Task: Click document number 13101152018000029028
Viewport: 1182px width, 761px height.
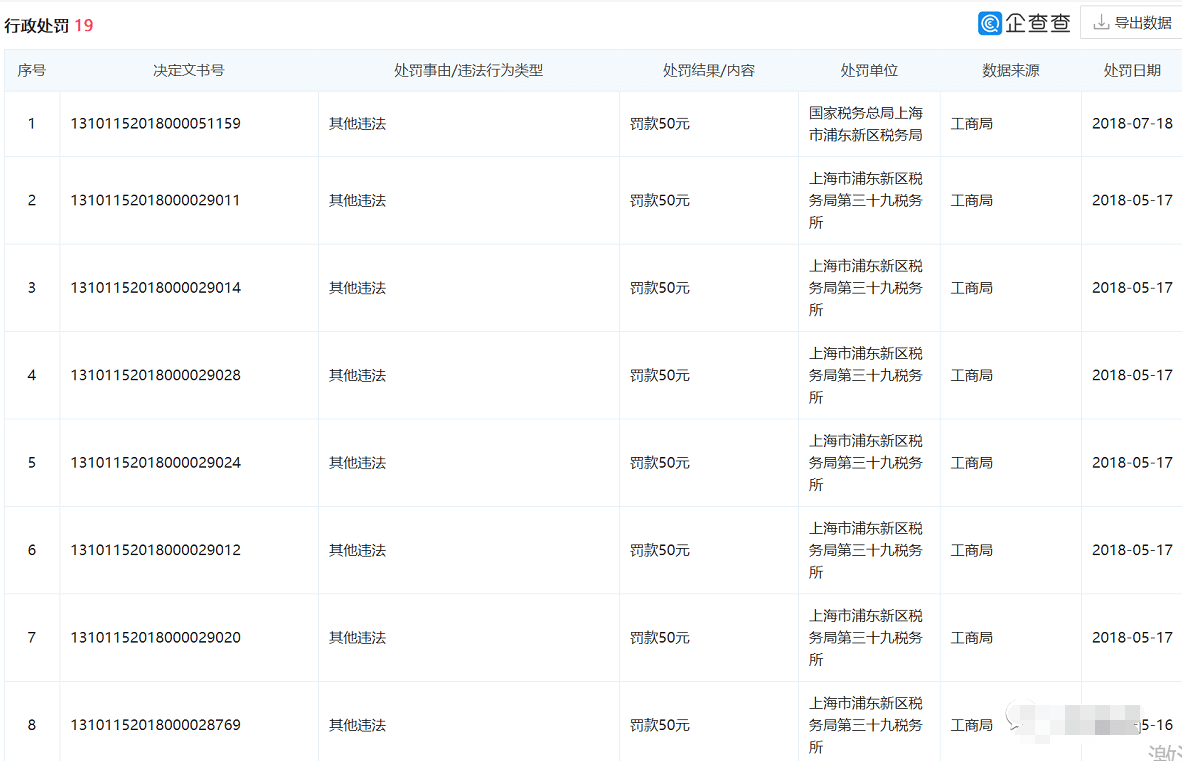Action: point(155,375)
